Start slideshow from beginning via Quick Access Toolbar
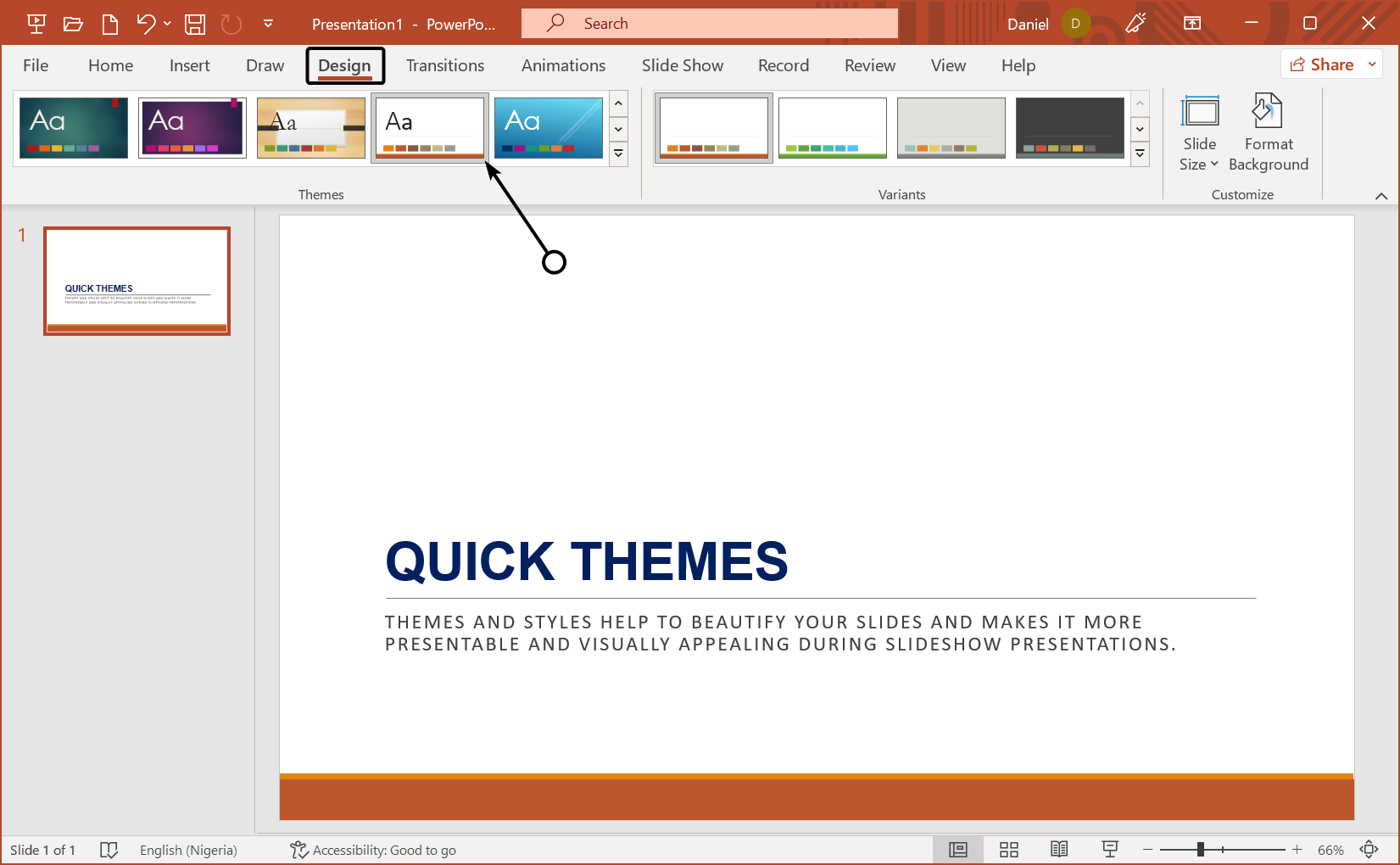The height and width of the screenshot is (865, 1400). click(x=36, y=23)
